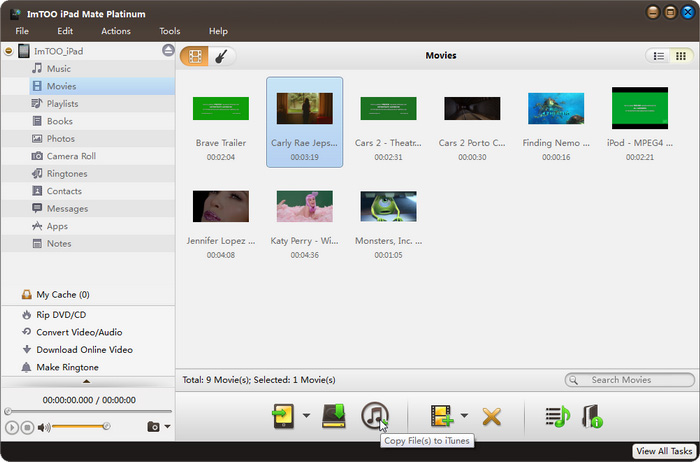
Task: Toggle the music videos guitar filter
Action: pyautogui.click(x=220, y=56)
